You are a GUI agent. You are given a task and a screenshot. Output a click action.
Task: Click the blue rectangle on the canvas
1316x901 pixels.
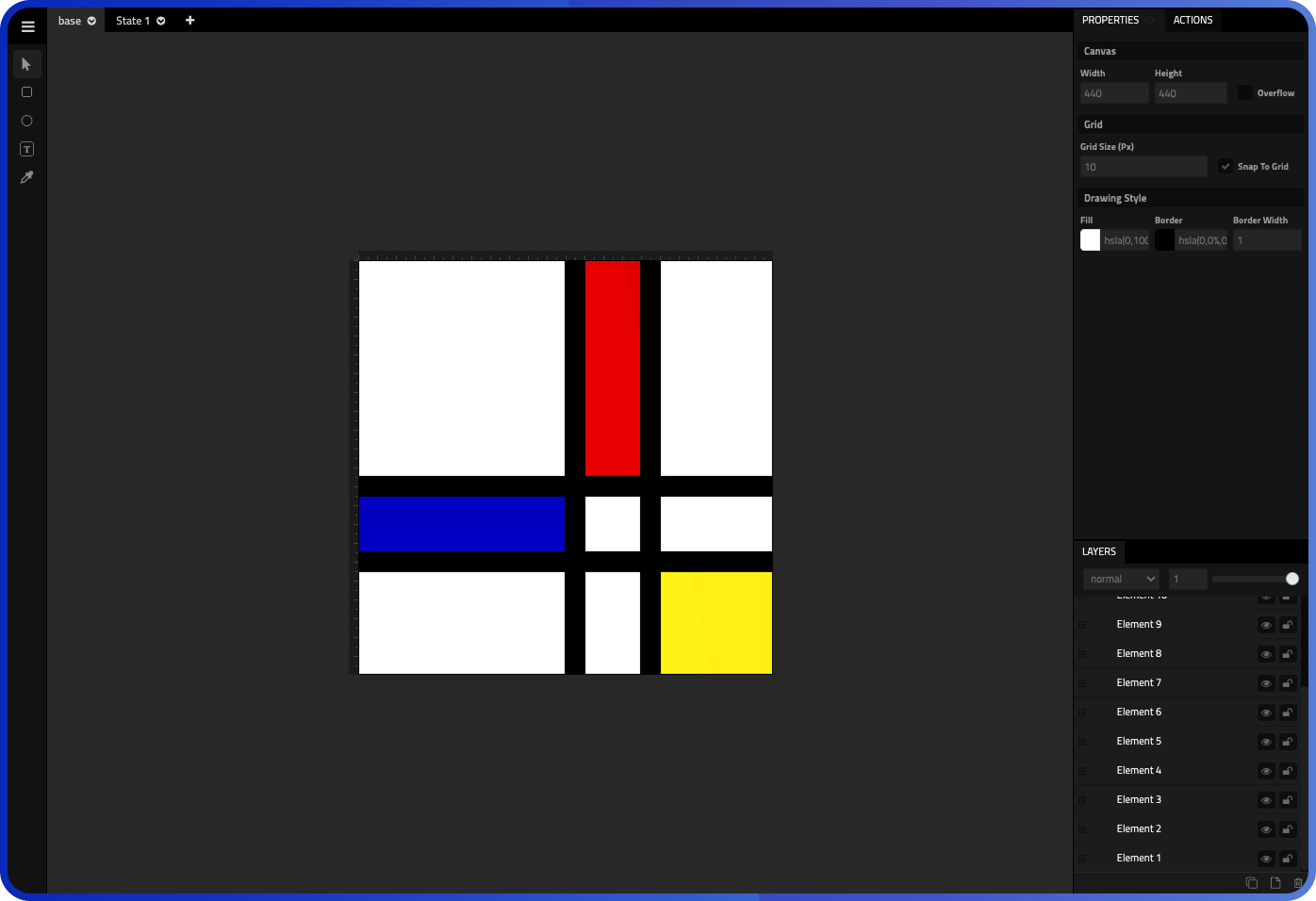point(462,524)
